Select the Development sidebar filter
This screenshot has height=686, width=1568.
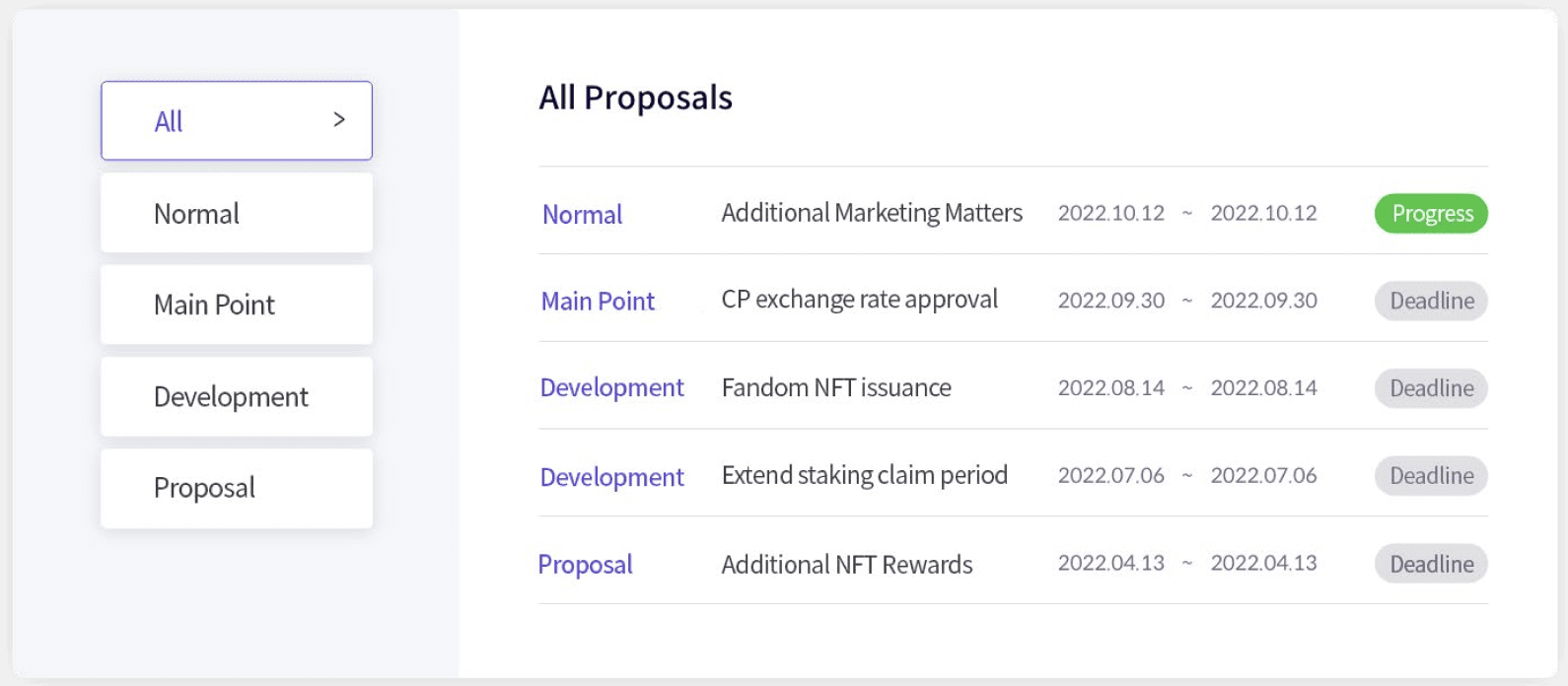pyautogui.click(x=236, y=396)
